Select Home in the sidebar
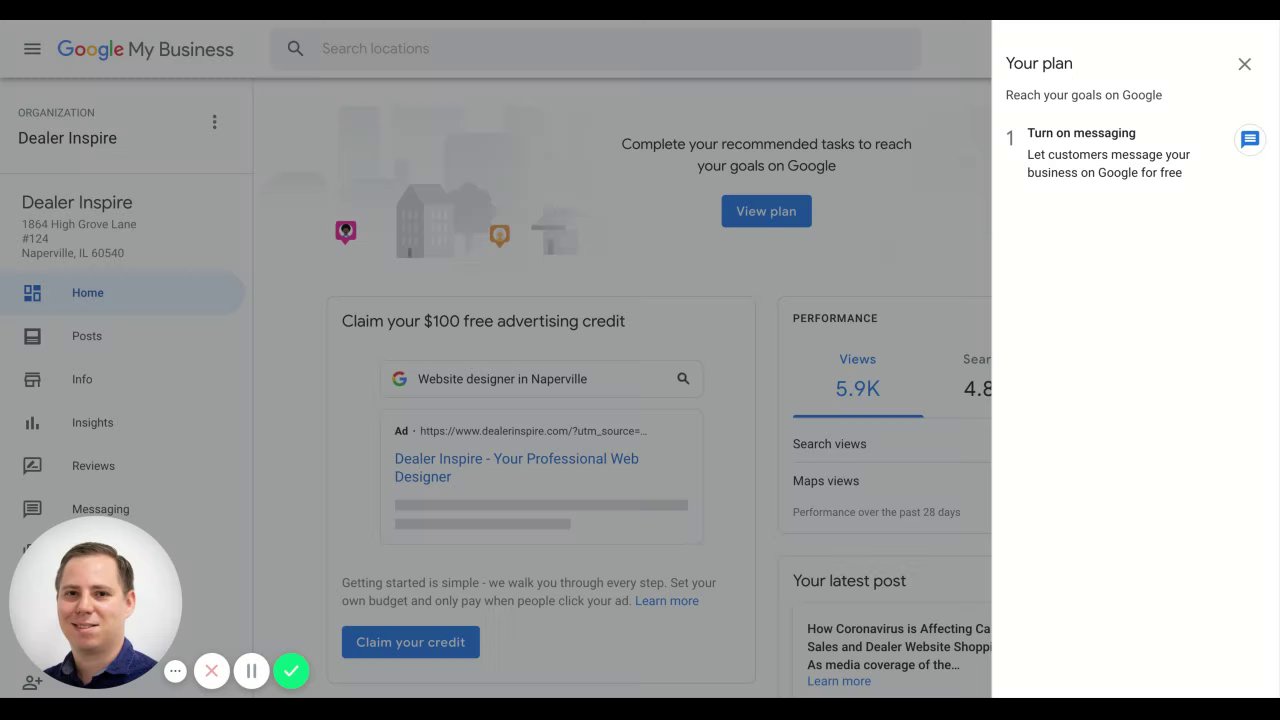Viewport: 1280px width, 720px height. click(x=122, y=293)
